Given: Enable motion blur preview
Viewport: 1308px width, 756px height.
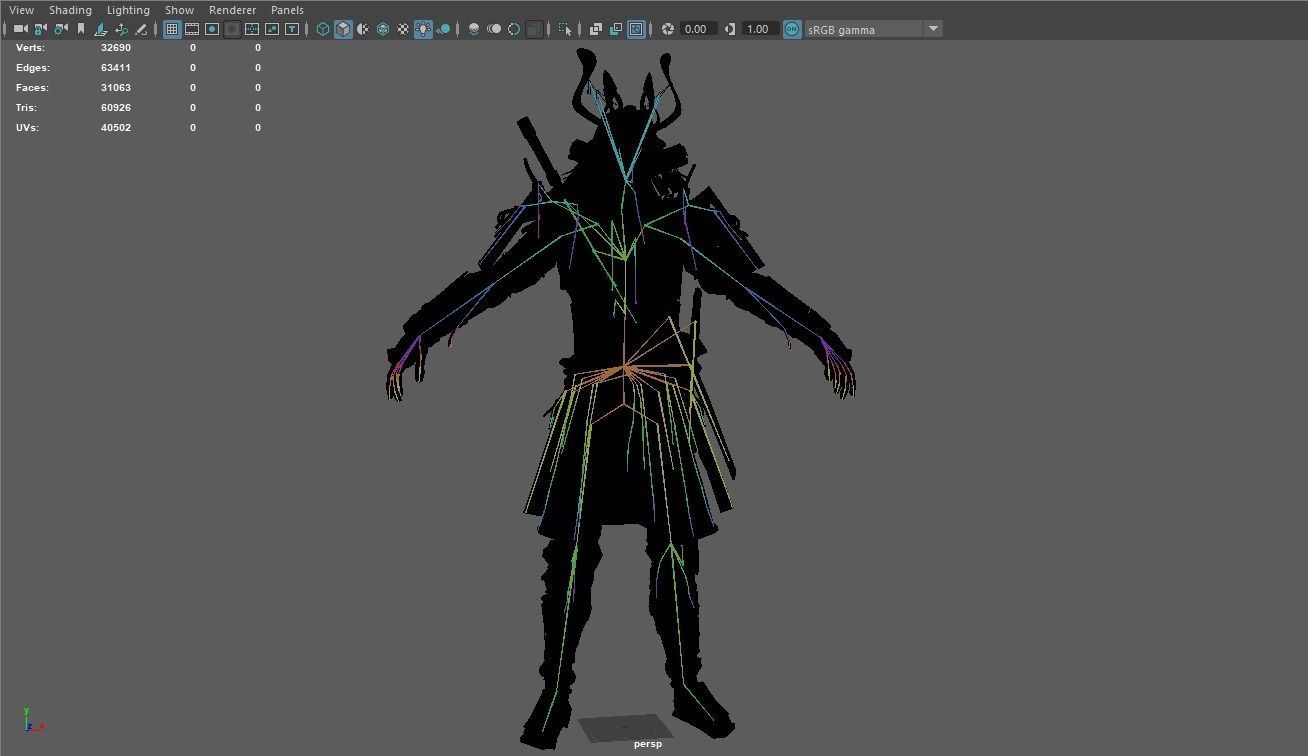Looking at the screenshot, I should (x=495, y=29).
